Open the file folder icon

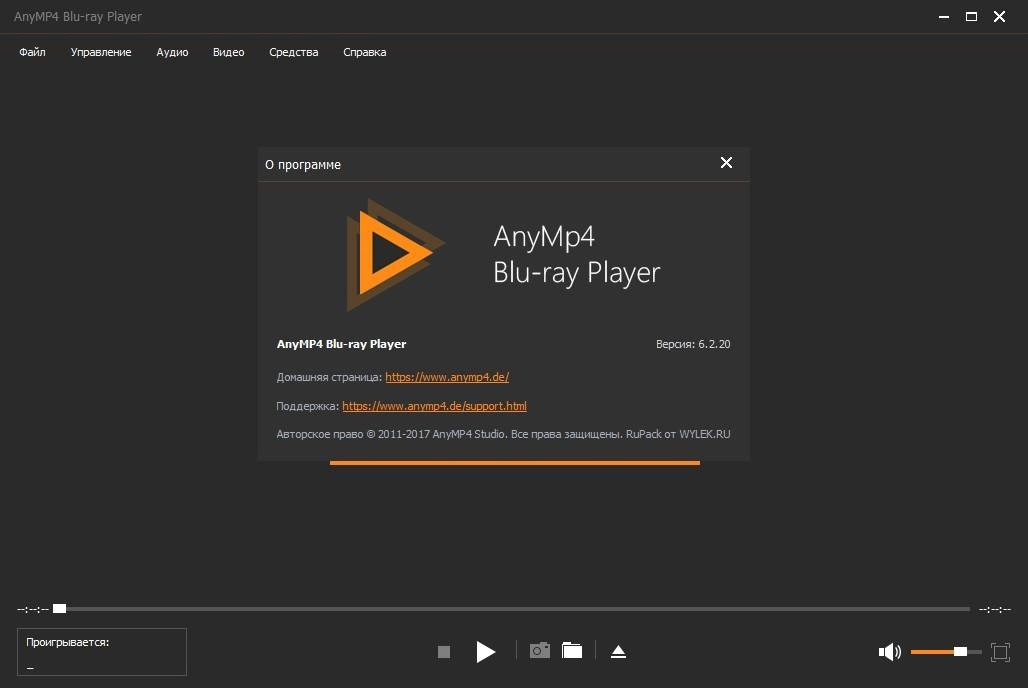click(x=572, y=650)
